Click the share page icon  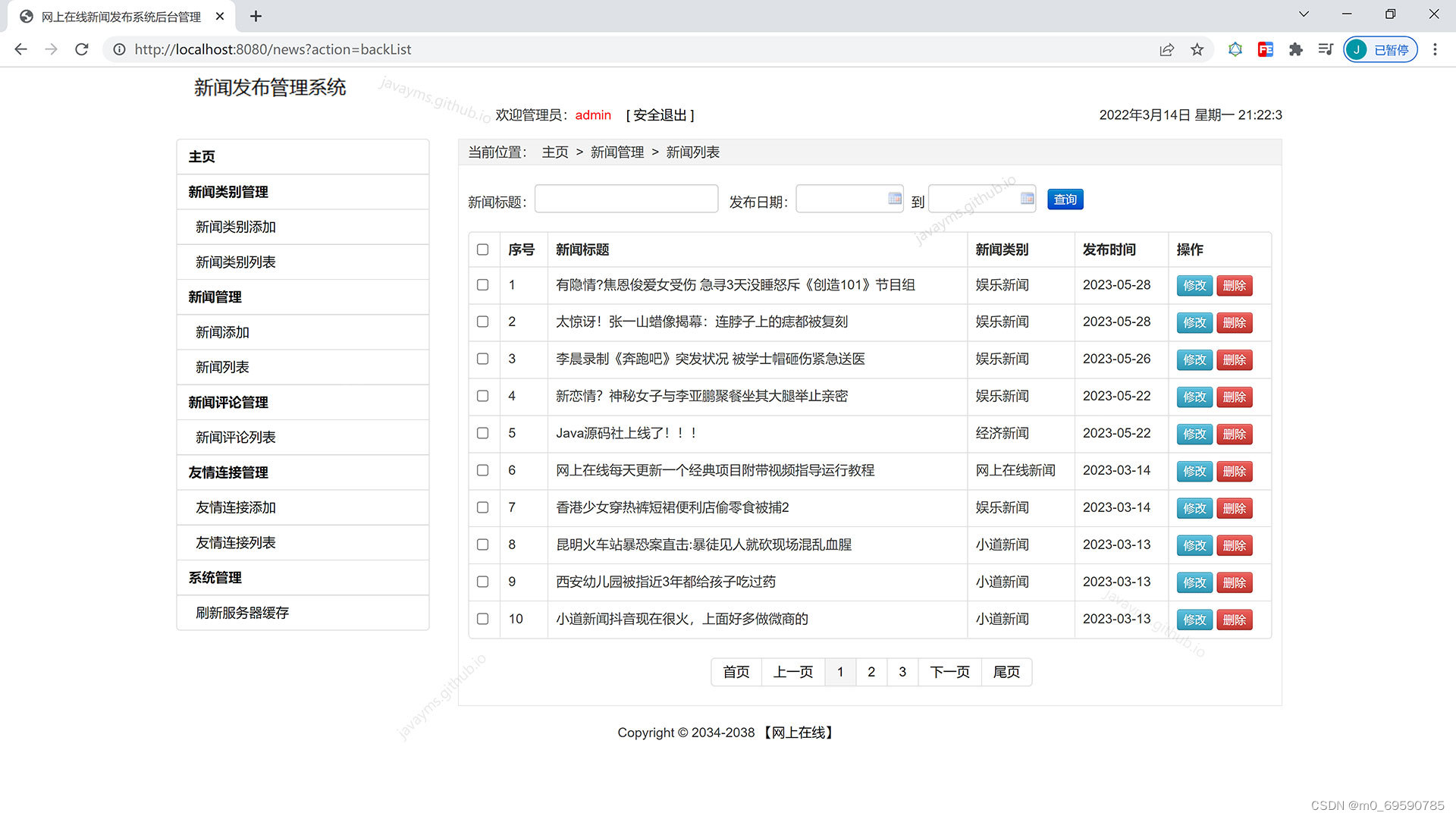click(1166, 49)
